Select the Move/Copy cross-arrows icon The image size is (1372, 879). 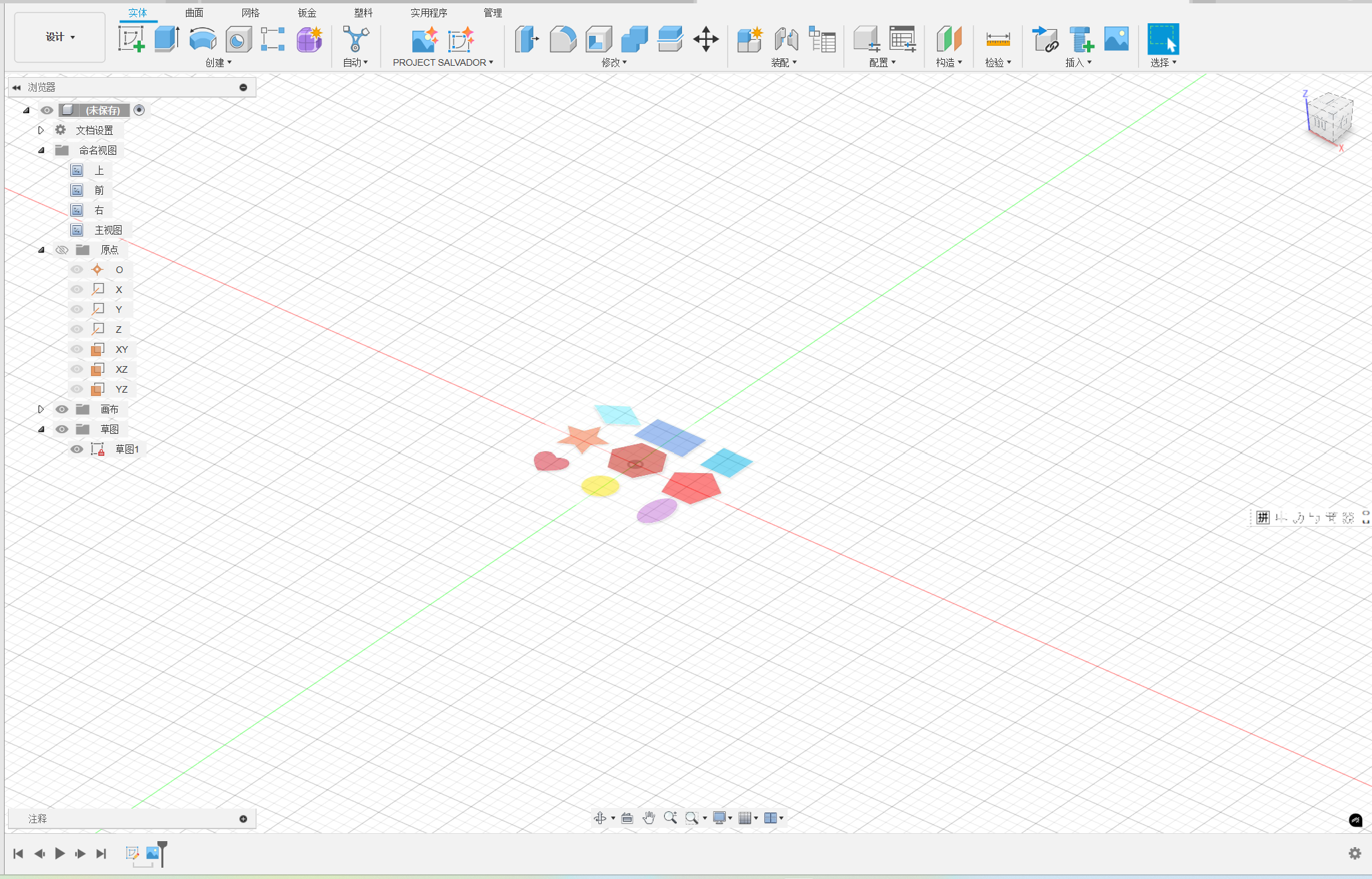click(x=706, y=39)
